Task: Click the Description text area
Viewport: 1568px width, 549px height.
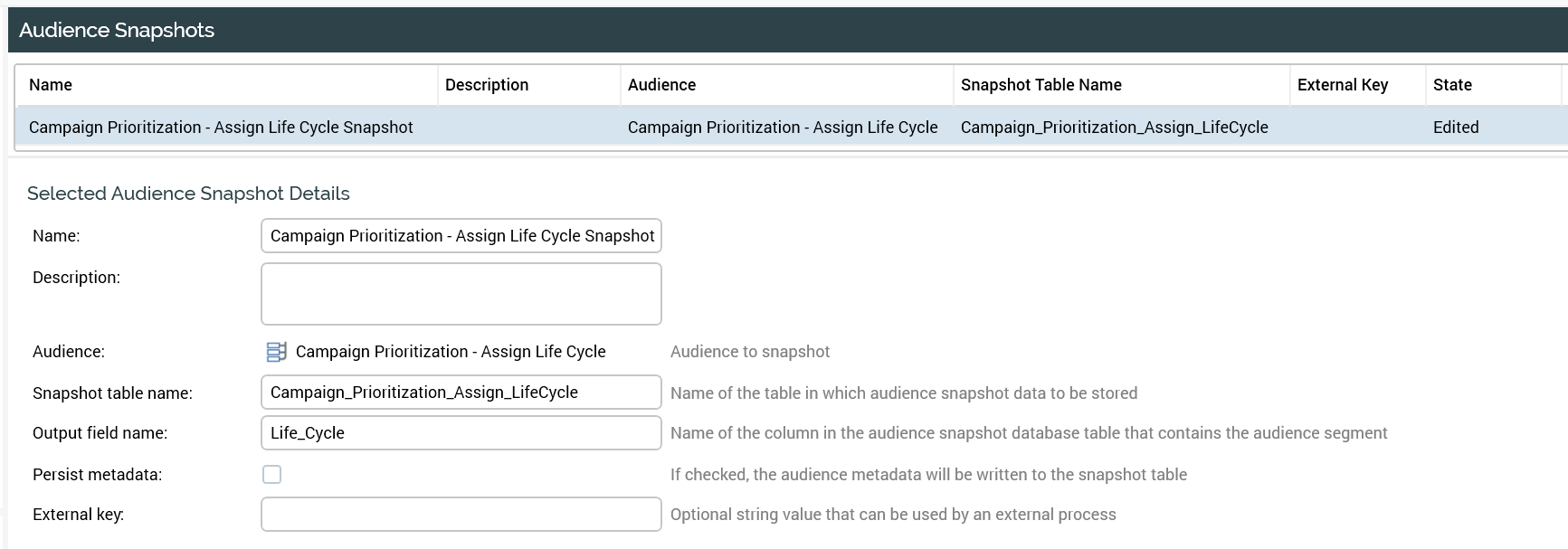Action: tap(461, 294)
